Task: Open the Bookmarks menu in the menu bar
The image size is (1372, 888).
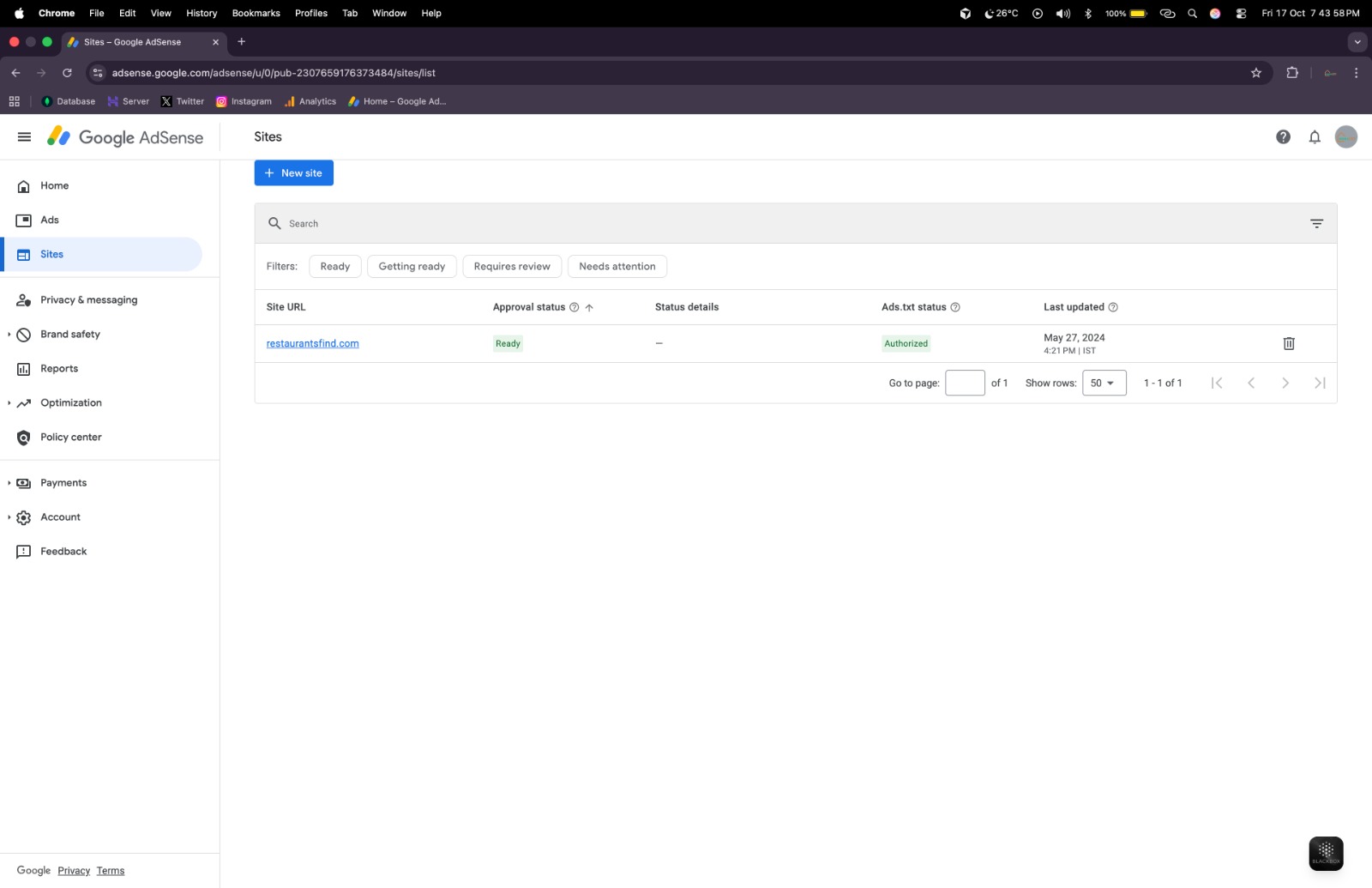Action: [256, 13]
